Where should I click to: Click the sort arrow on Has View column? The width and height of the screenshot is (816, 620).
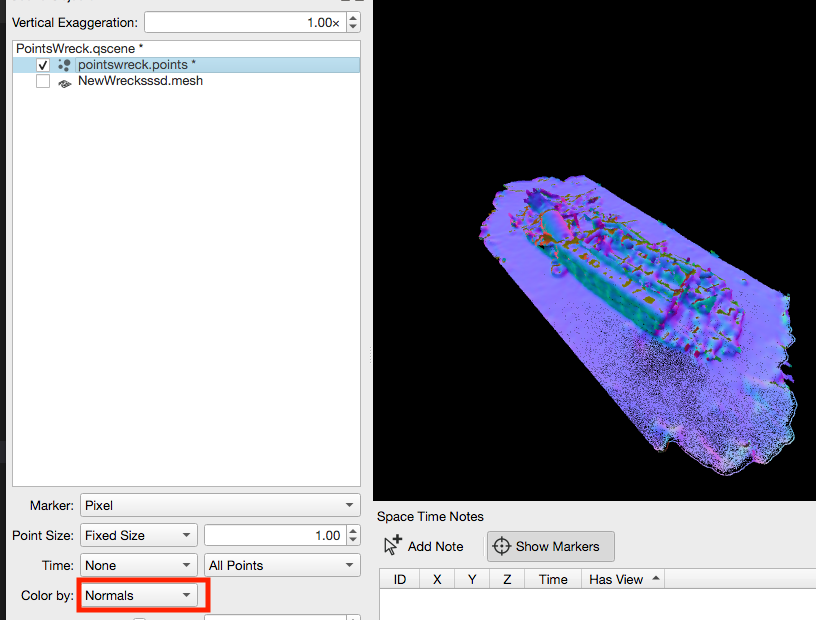(656, 579)
